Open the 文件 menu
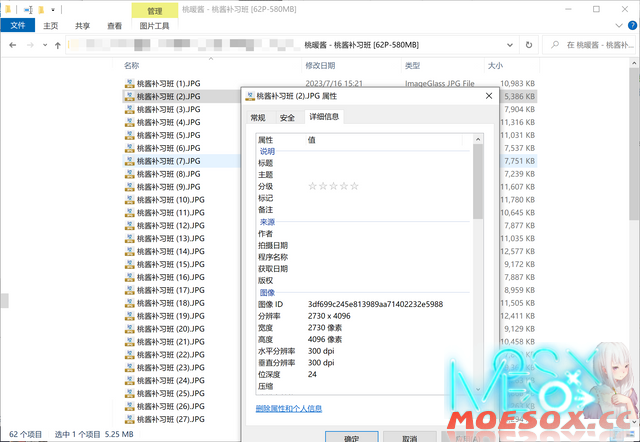The width and height of the screenshot is (640, 442). (18, 25)
